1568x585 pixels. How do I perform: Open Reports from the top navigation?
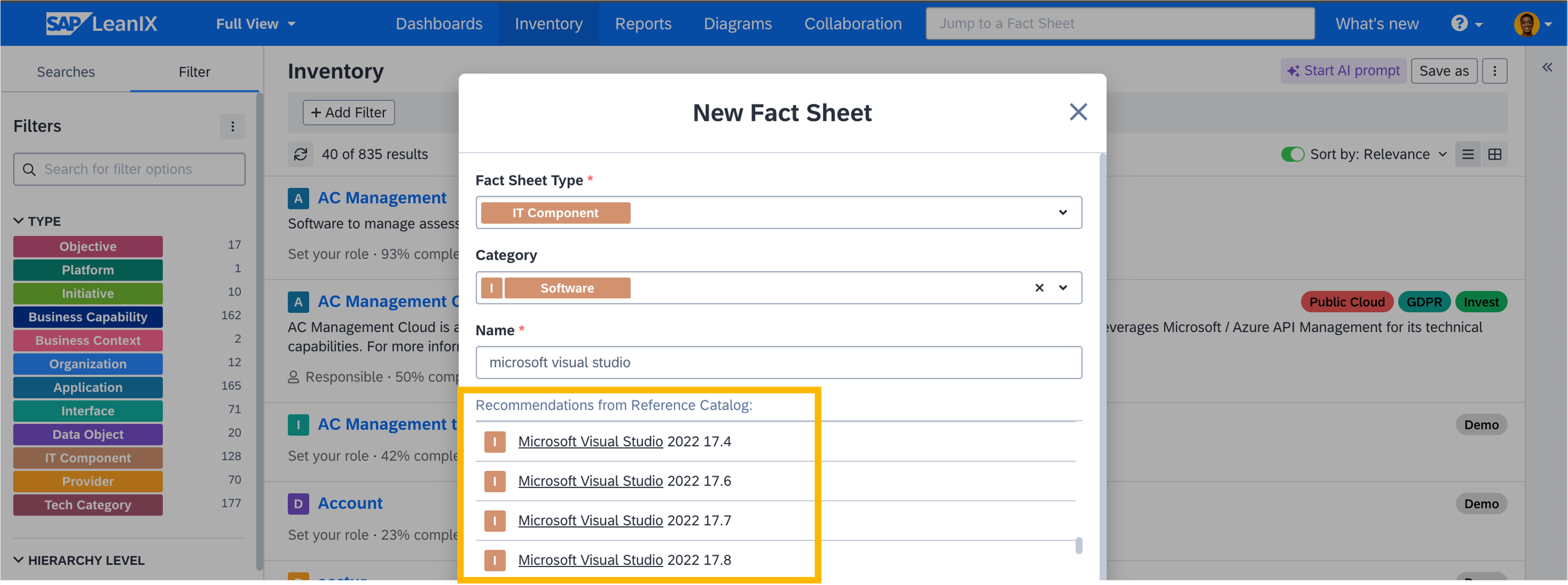[x=643, y=24]
